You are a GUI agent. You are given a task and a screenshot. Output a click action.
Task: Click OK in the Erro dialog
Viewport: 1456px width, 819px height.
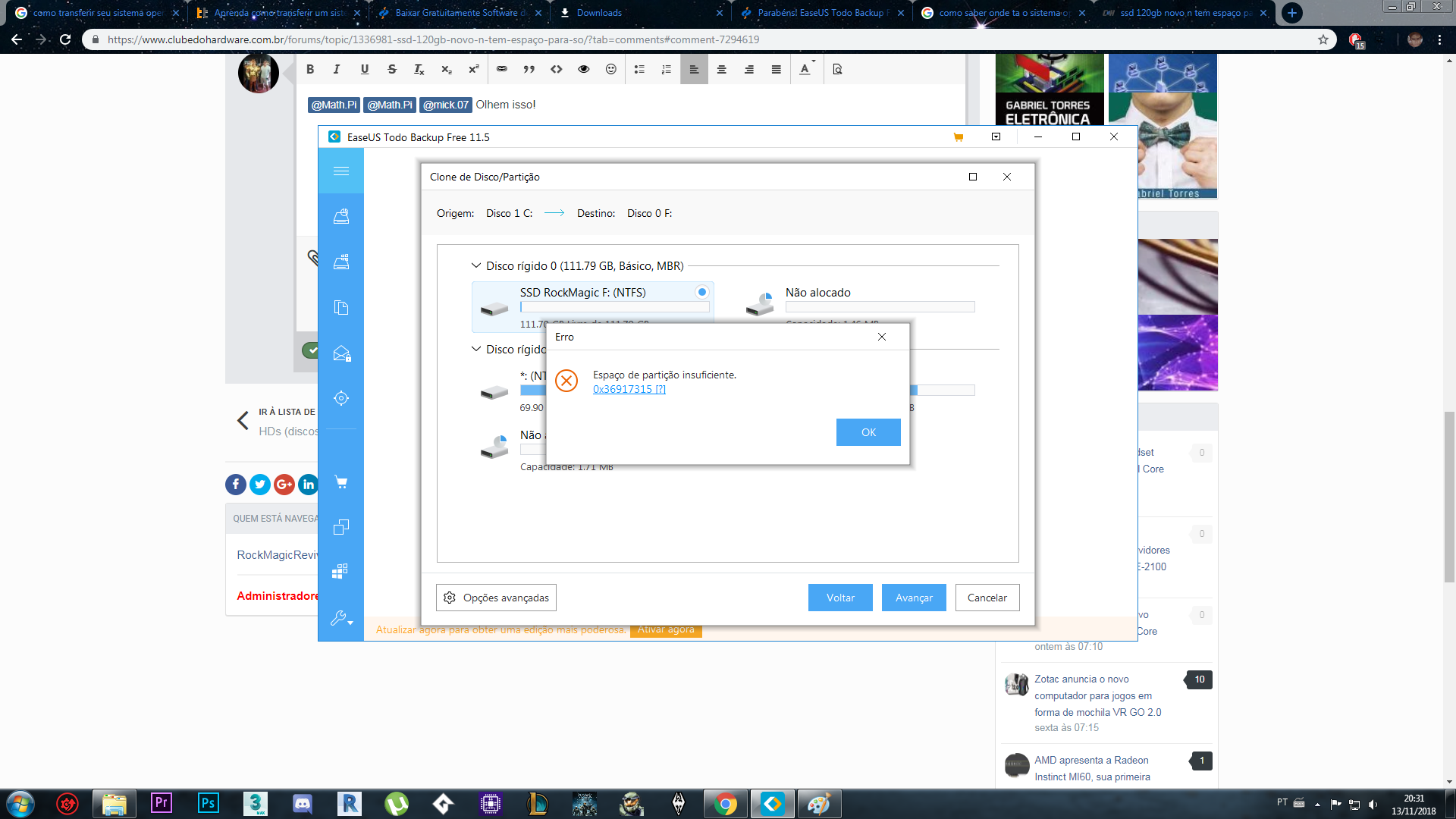tap(868, 432)
